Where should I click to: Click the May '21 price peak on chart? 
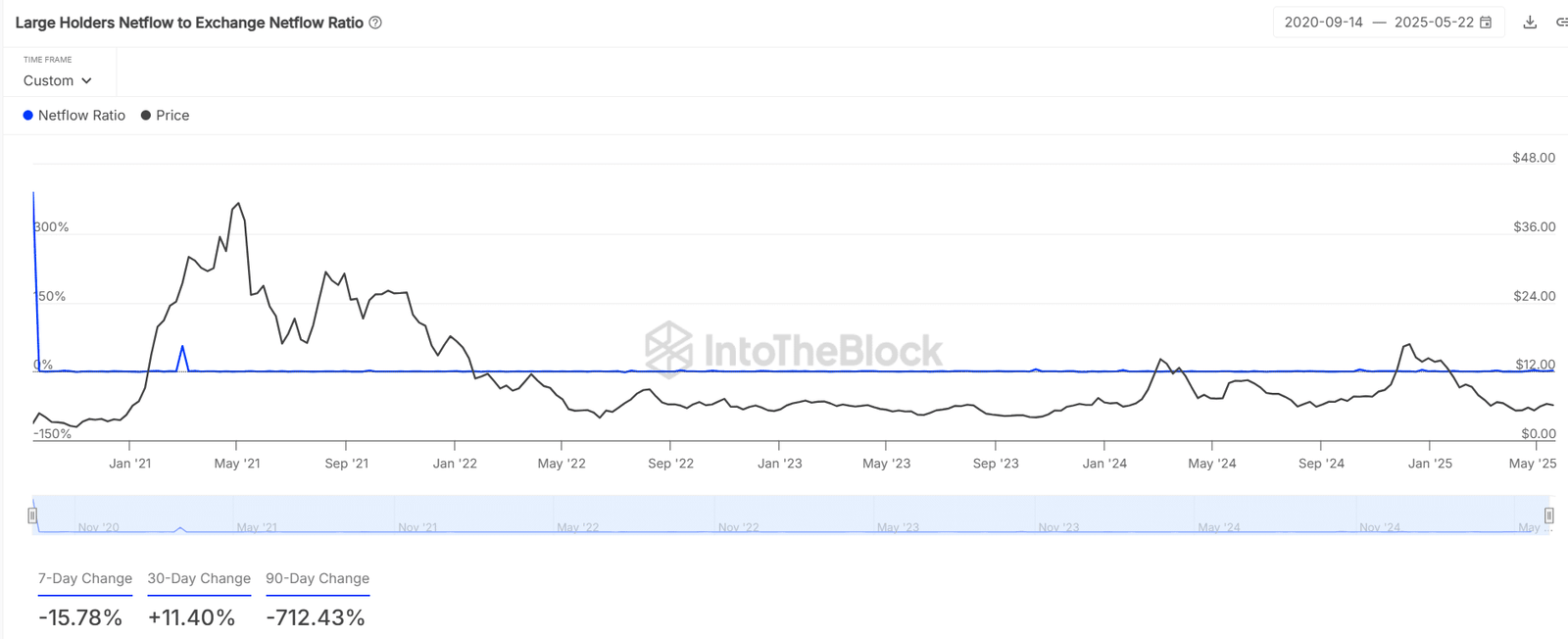click(x=238, y=204)
